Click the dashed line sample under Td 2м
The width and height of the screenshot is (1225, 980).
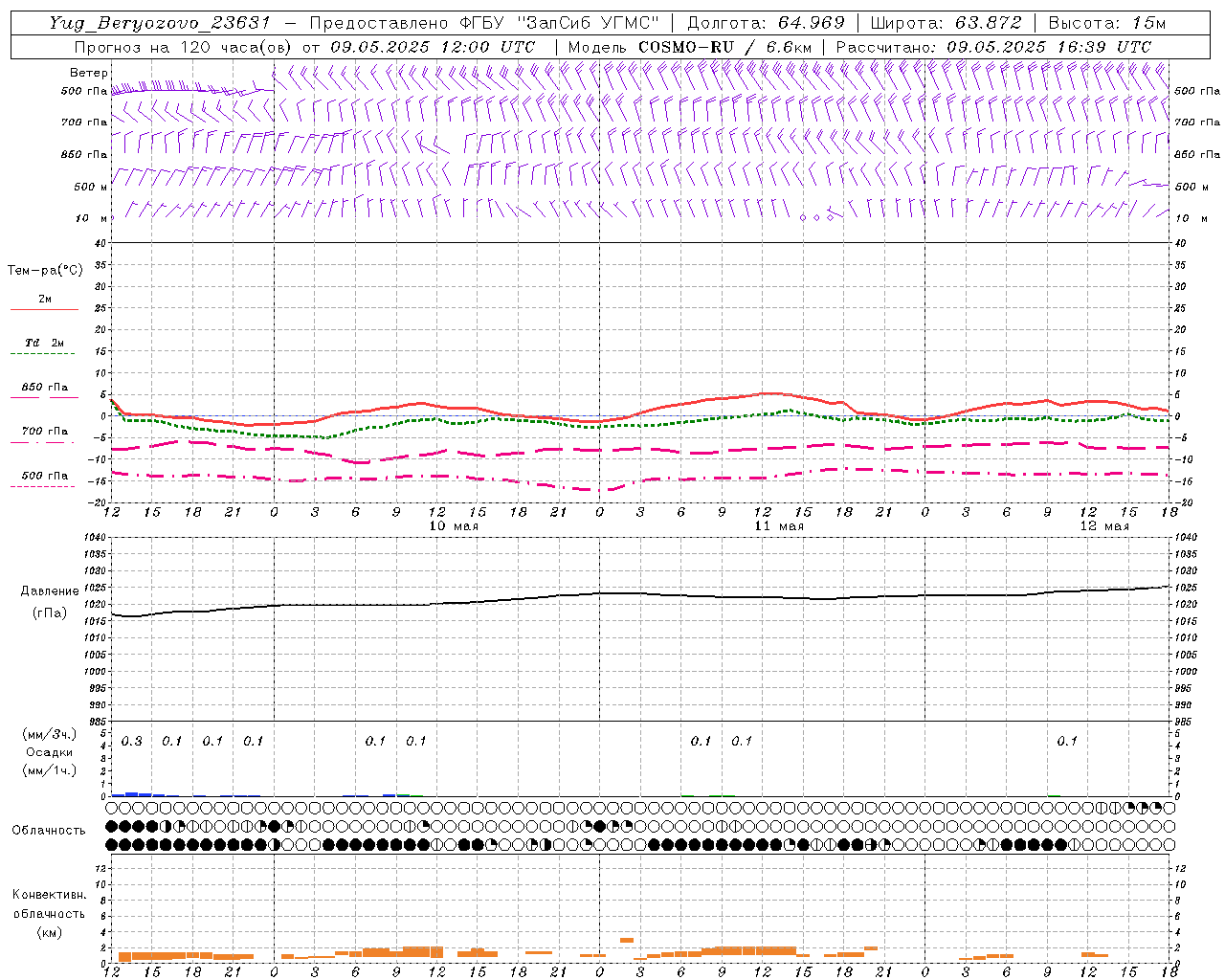(x=42, y=353)
